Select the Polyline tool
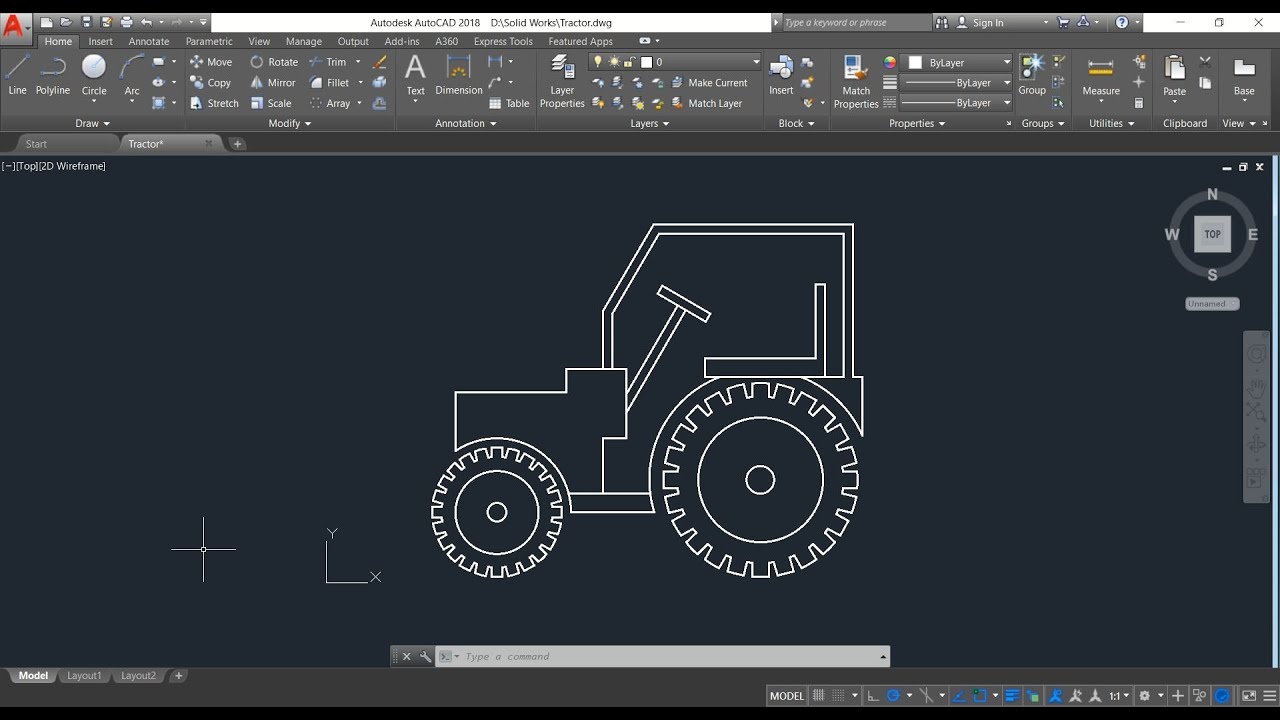This screenshot has height=720, width=1280. click(53, 75)
